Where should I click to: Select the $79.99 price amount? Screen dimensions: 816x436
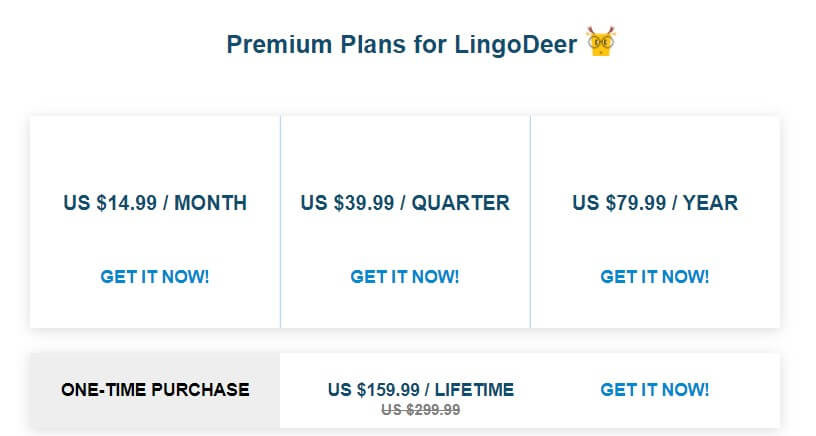635,203
